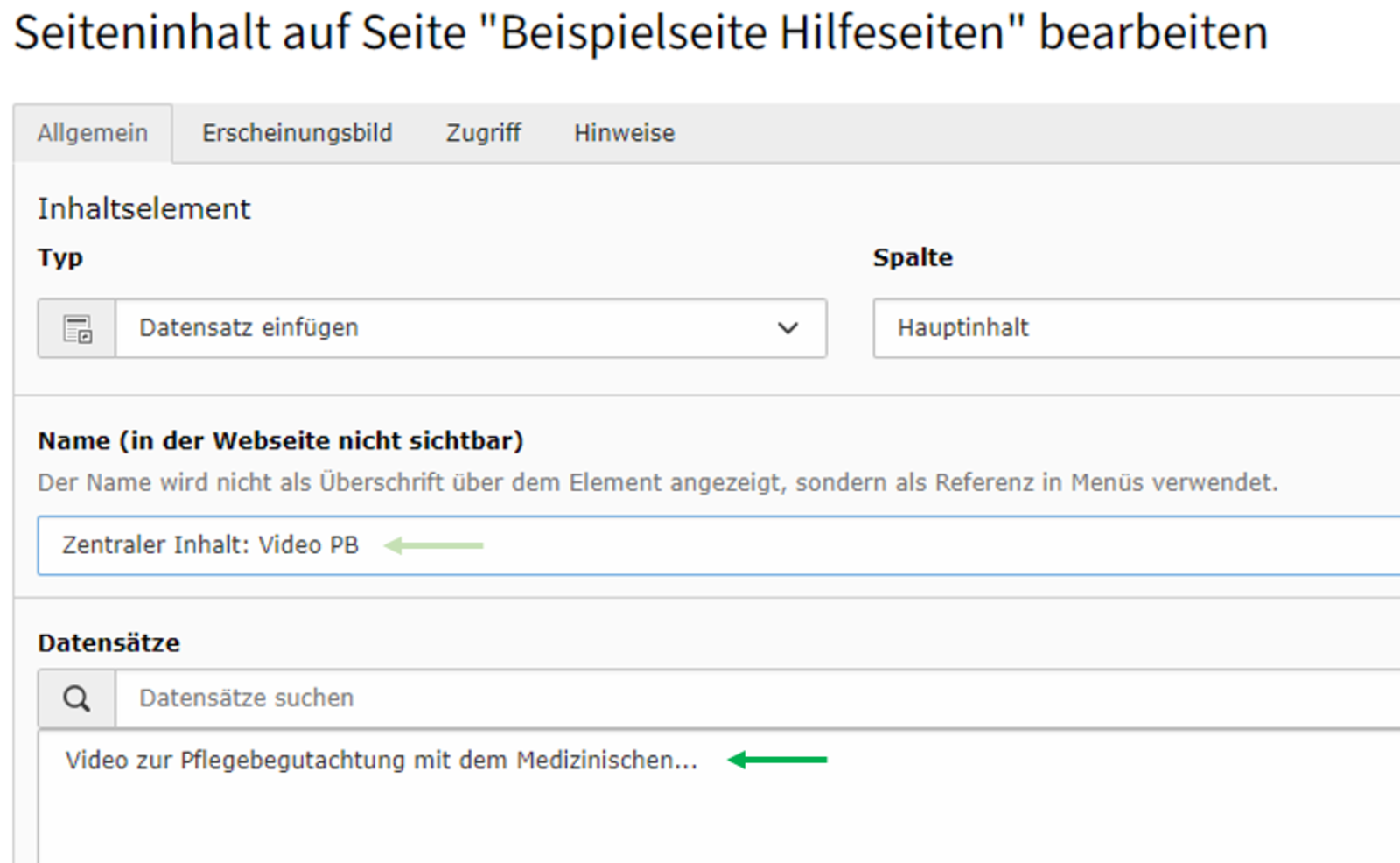This screenshot has height=863, width=1400.
Task: Open the Spalte dropdown 'Hauptinhalt'
Action: 1137,328
